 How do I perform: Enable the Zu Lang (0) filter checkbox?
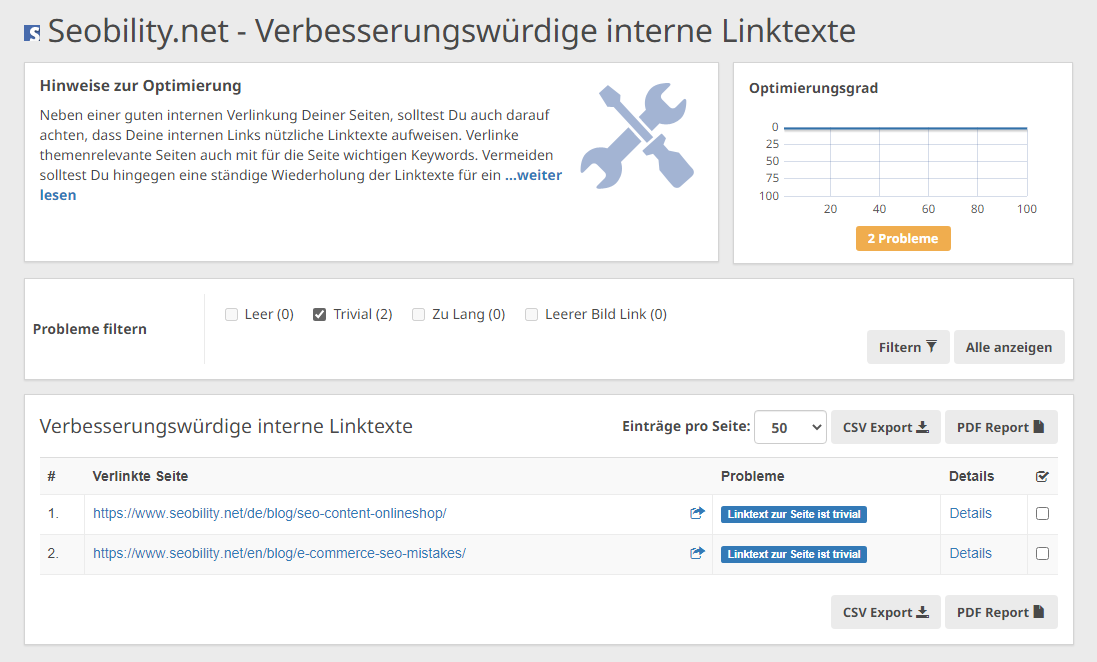coord(418,315)
